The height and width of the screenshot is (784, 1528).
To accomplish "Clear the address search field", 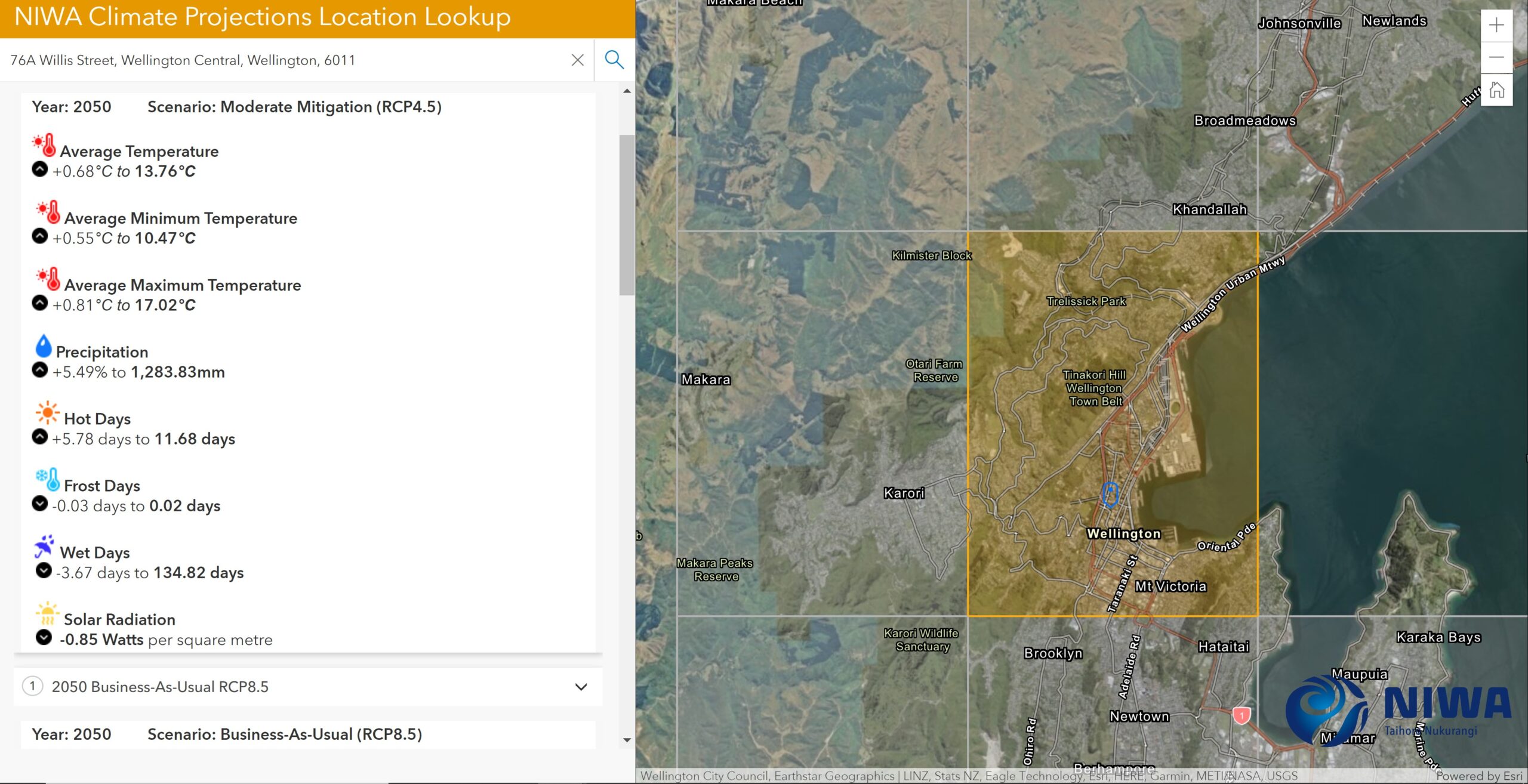I will [577, 60].
